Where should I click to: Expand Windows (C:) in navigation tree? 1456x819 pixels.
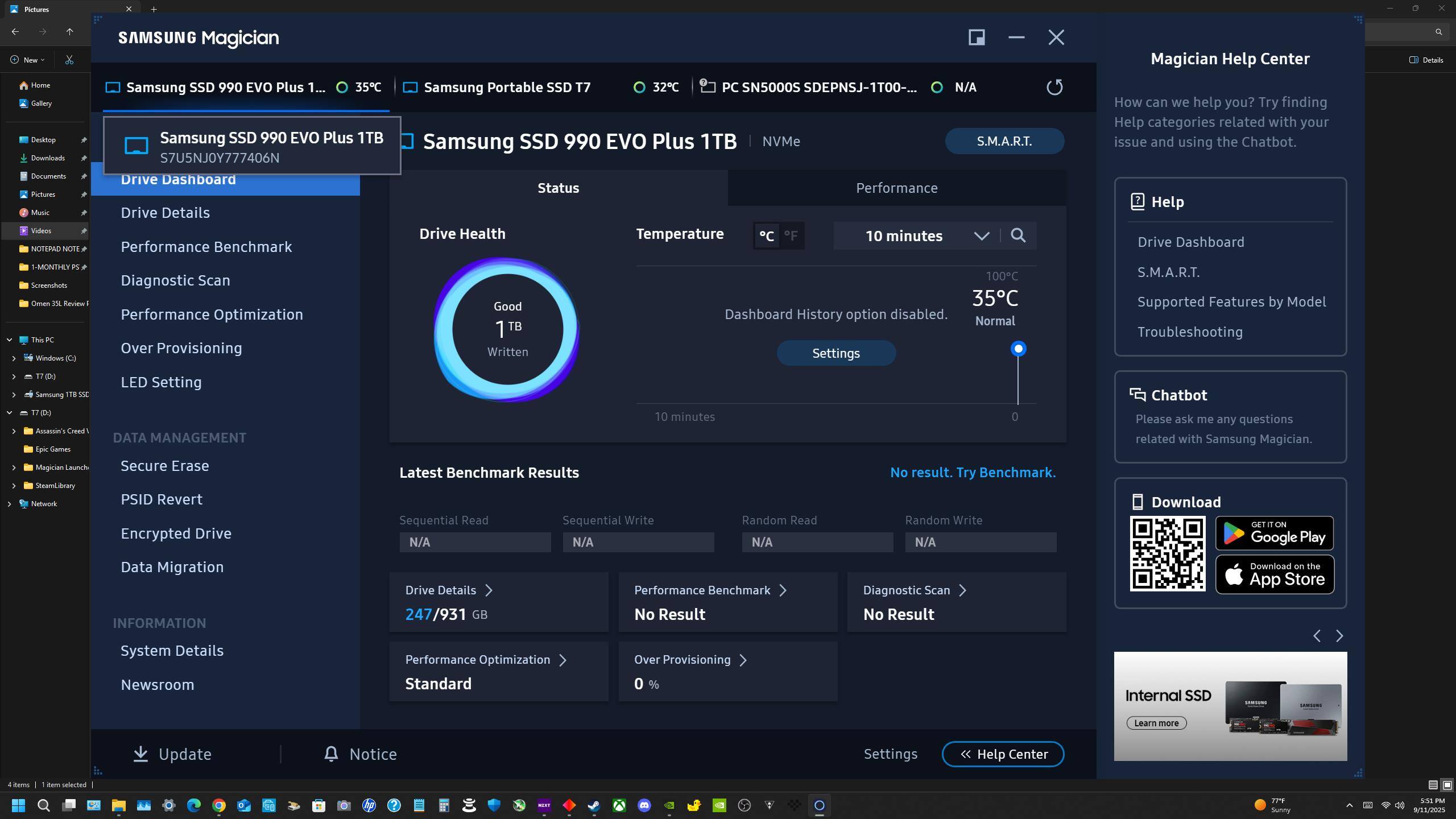tap(14, 358)
